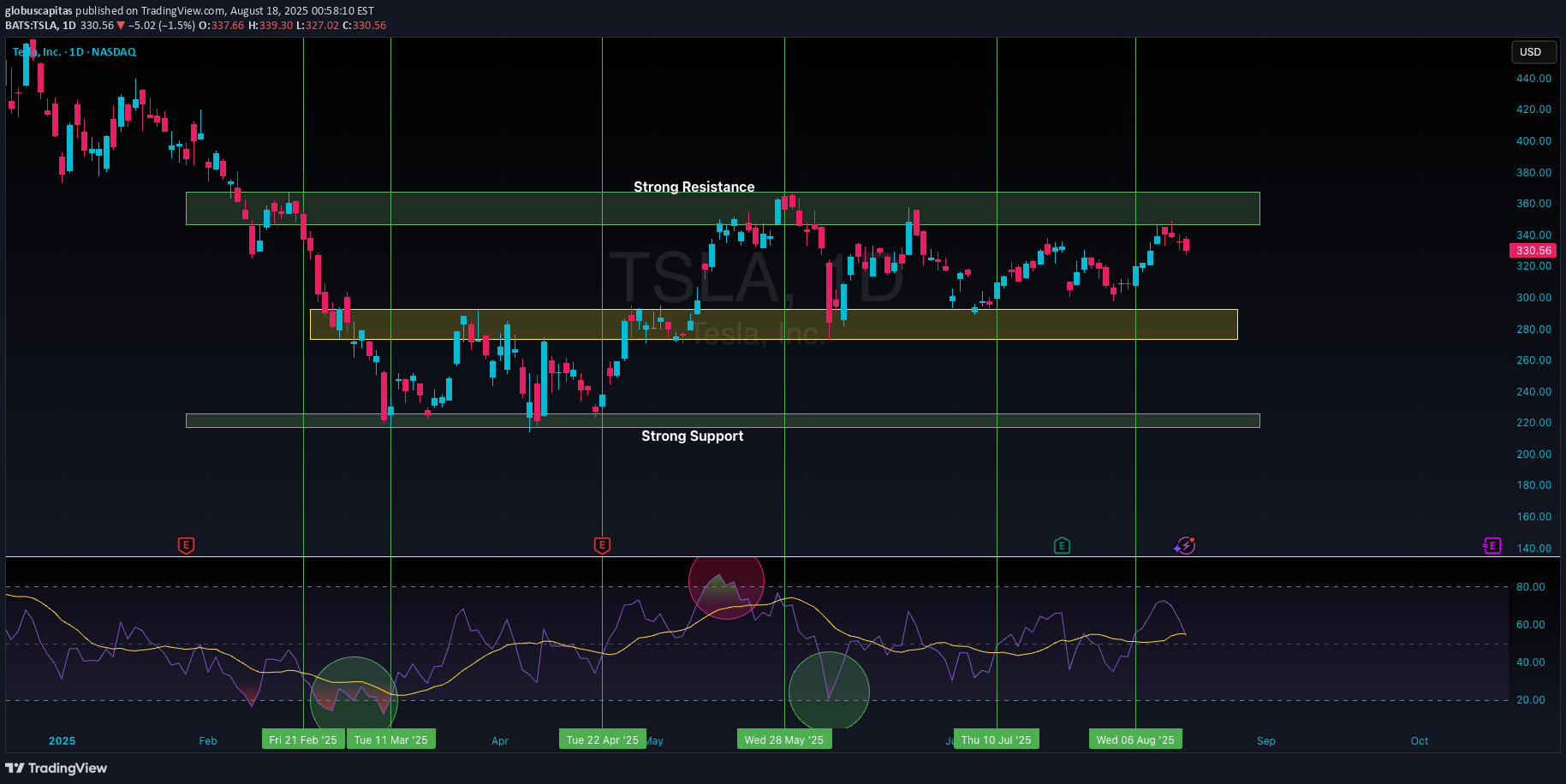Viewport: 1566px width, 784px height.
Task: Click the Strong Resistance text label
Action: point(694,187)
